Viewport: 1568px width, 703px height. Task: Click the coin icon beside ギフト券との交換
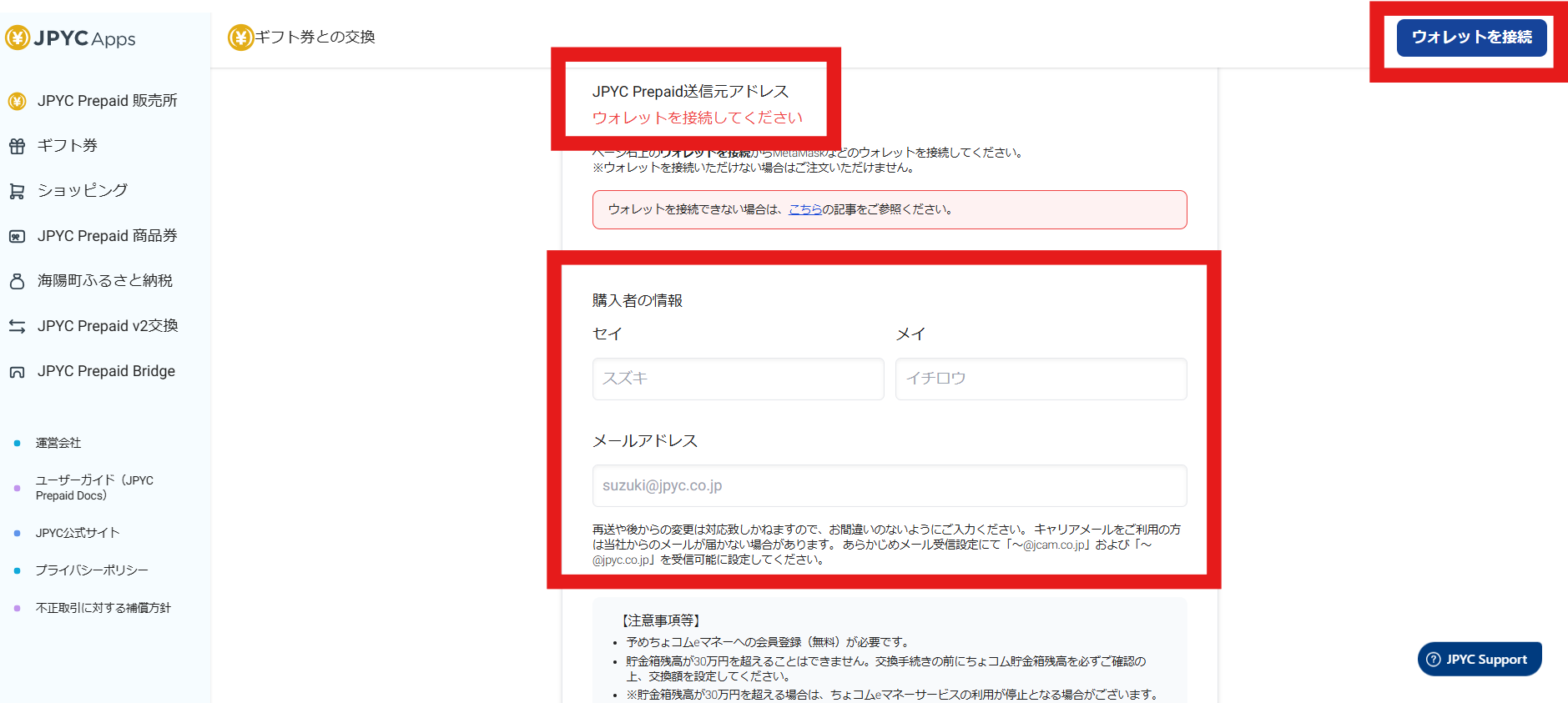click(240, 38)
